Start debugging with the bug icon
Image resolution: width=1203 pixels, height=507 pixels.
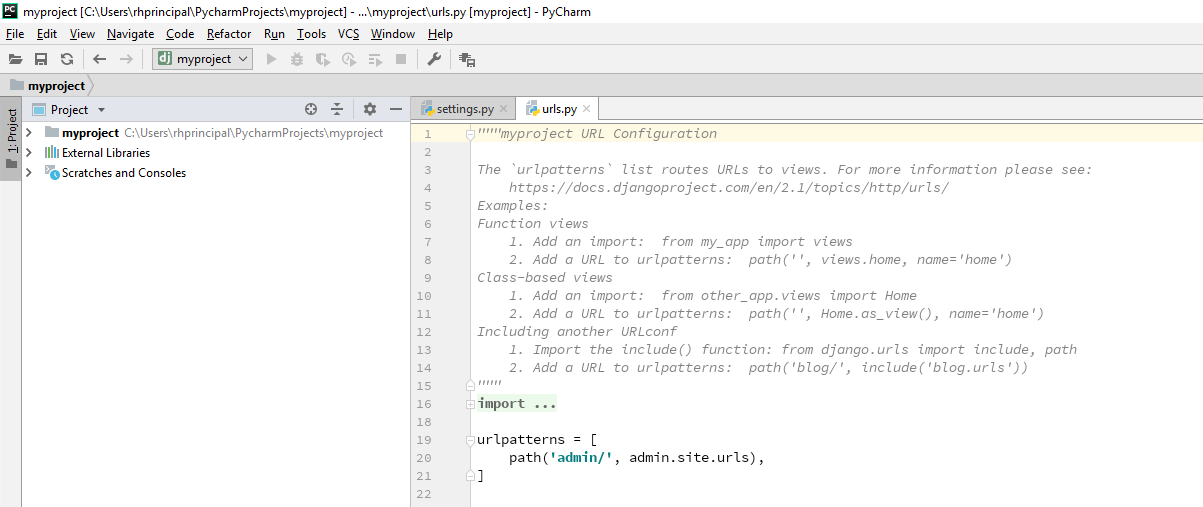296,60
